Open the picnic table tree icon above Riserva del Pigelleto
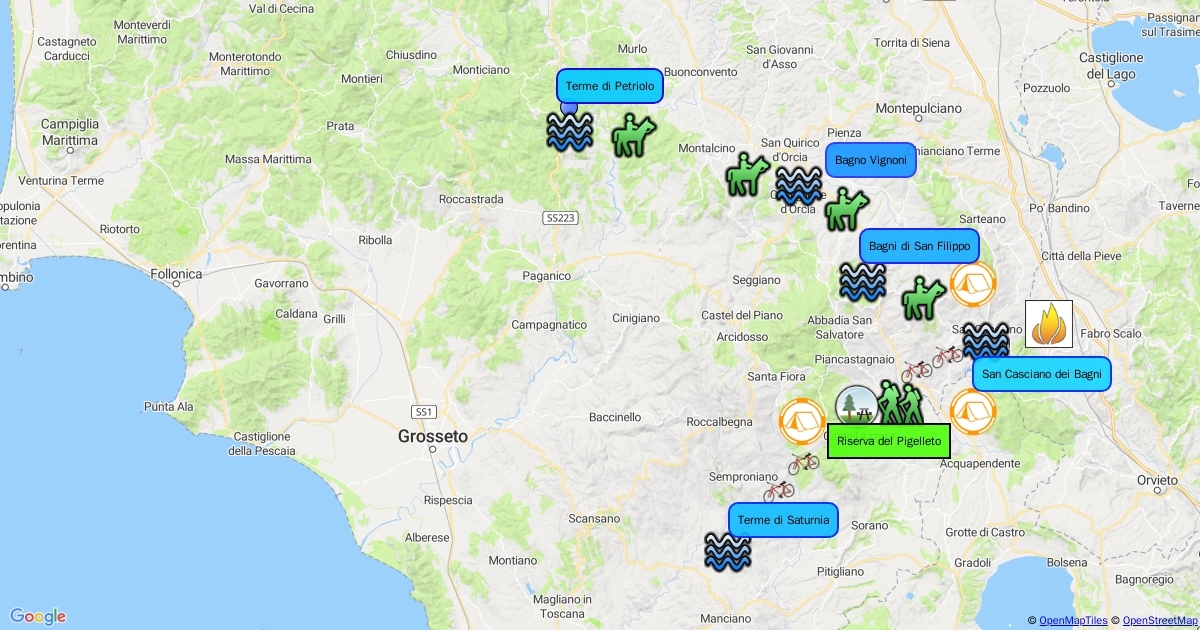Screen dimensions: 1200x630 (856, 407)
